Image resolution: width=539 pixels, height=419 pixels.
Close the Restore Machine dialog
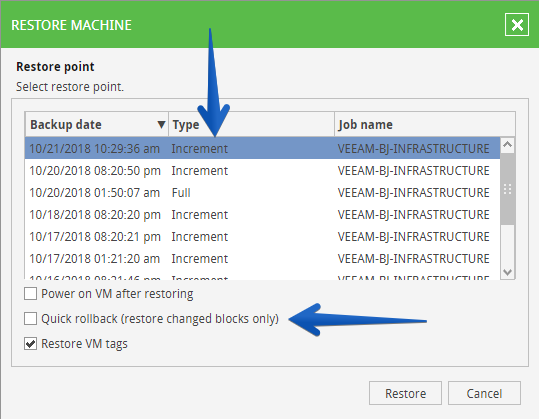(x=517, y=25)
